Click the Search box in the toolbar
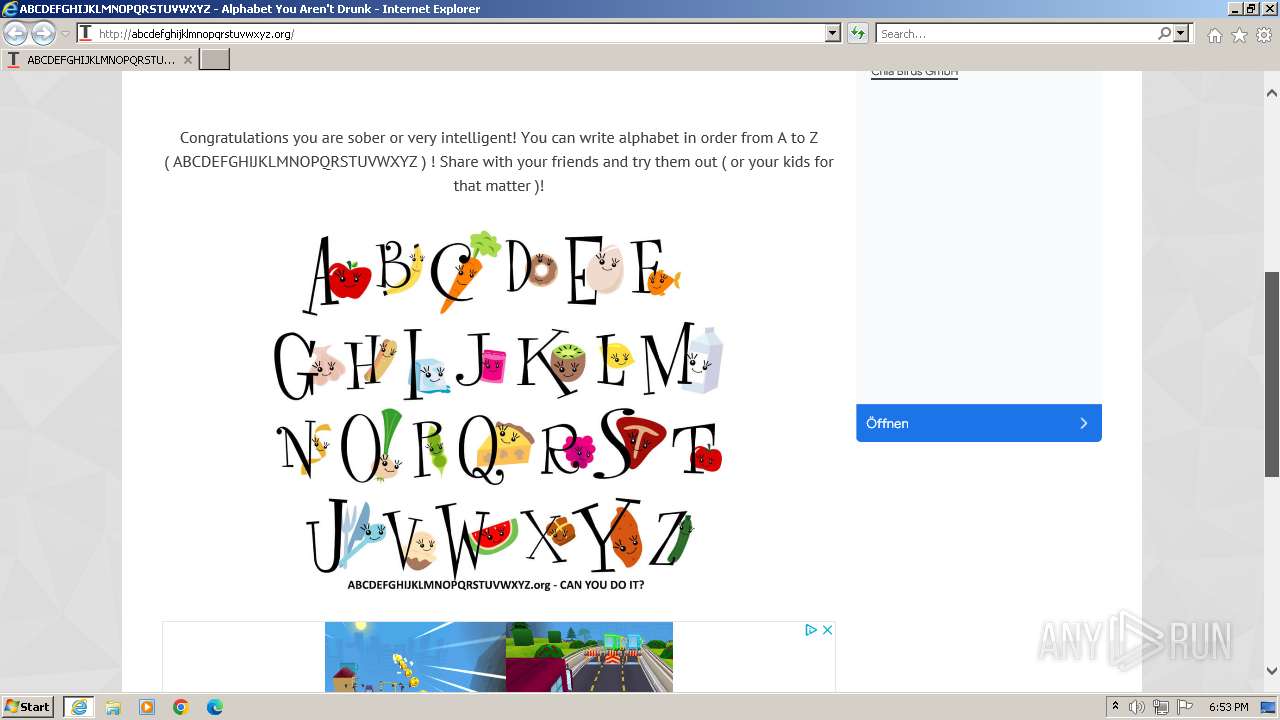Image resolution: width=1280 pixels, height=720 pixels. (1016, 33)
